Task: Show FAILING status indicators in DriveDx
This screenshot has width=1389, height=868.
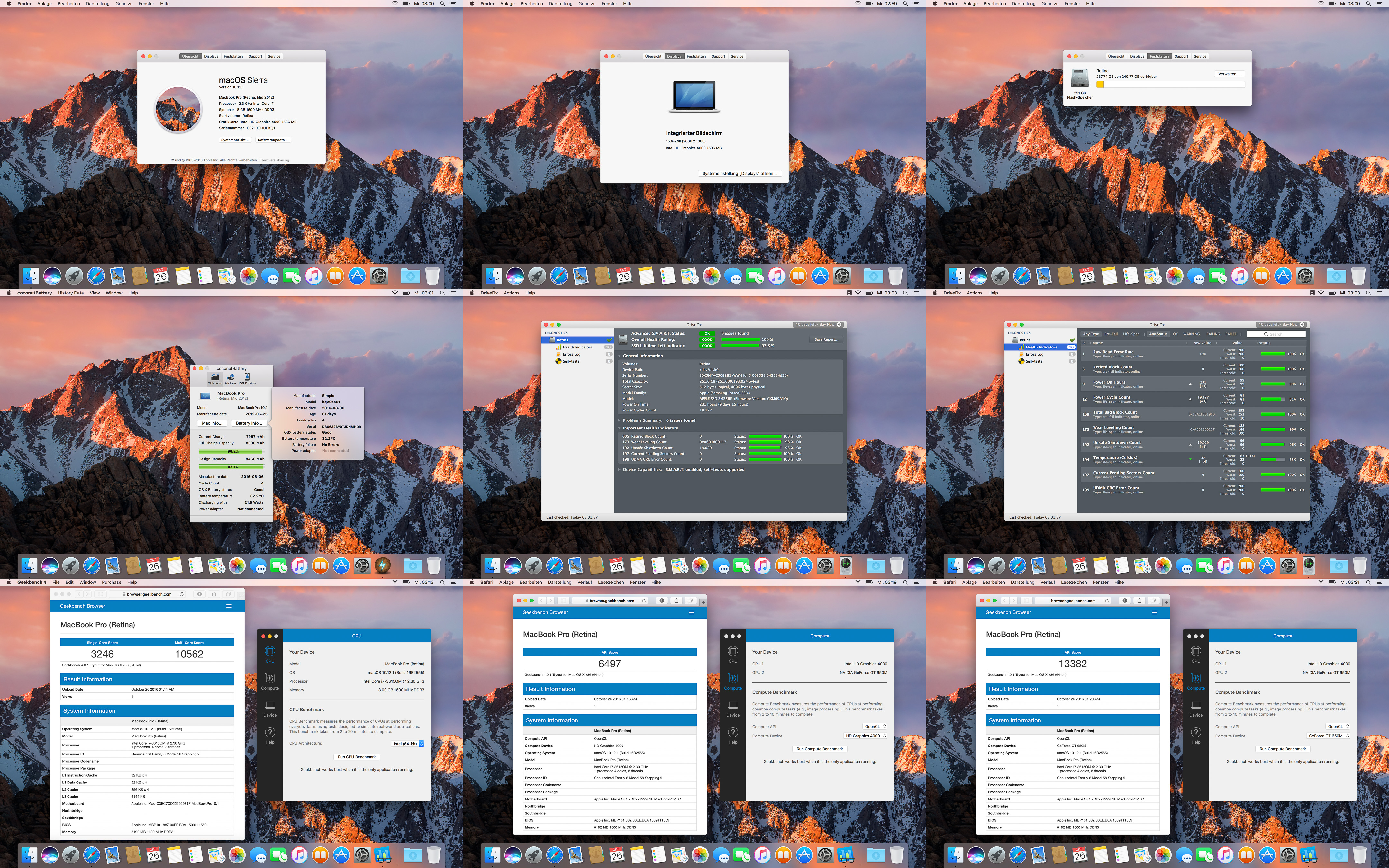Action: (x=1213, y=334)
